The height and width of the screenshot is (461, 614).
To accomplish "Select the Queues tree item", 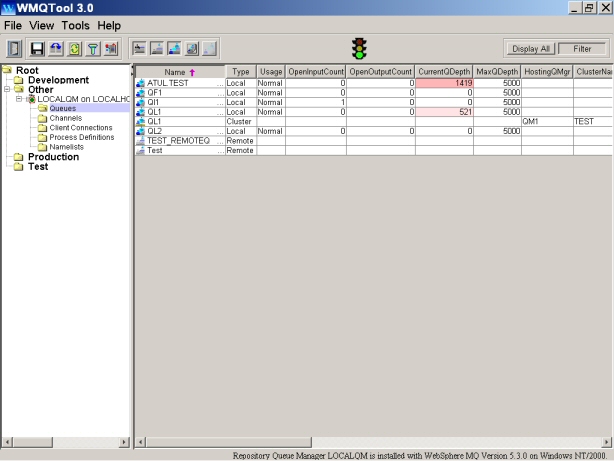I will click(x=63, y=108).
